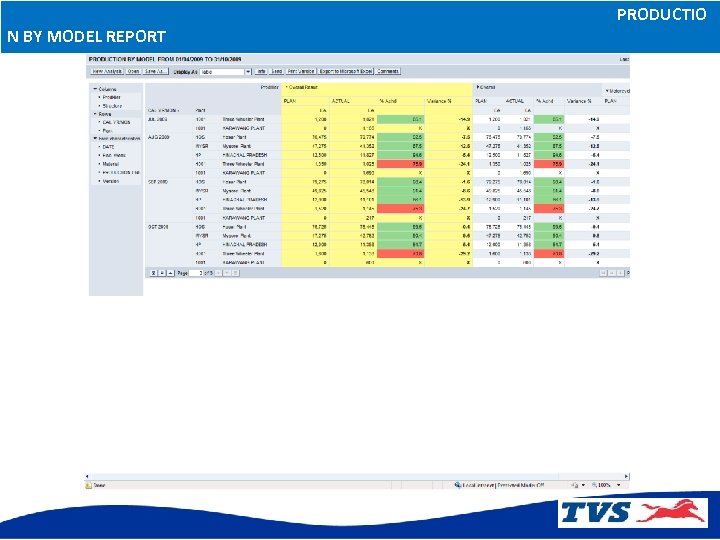This screenshot has width=720, height=540.
Task: Click the Print Version button
Action: pyautogui.click(x=301, y=72)
